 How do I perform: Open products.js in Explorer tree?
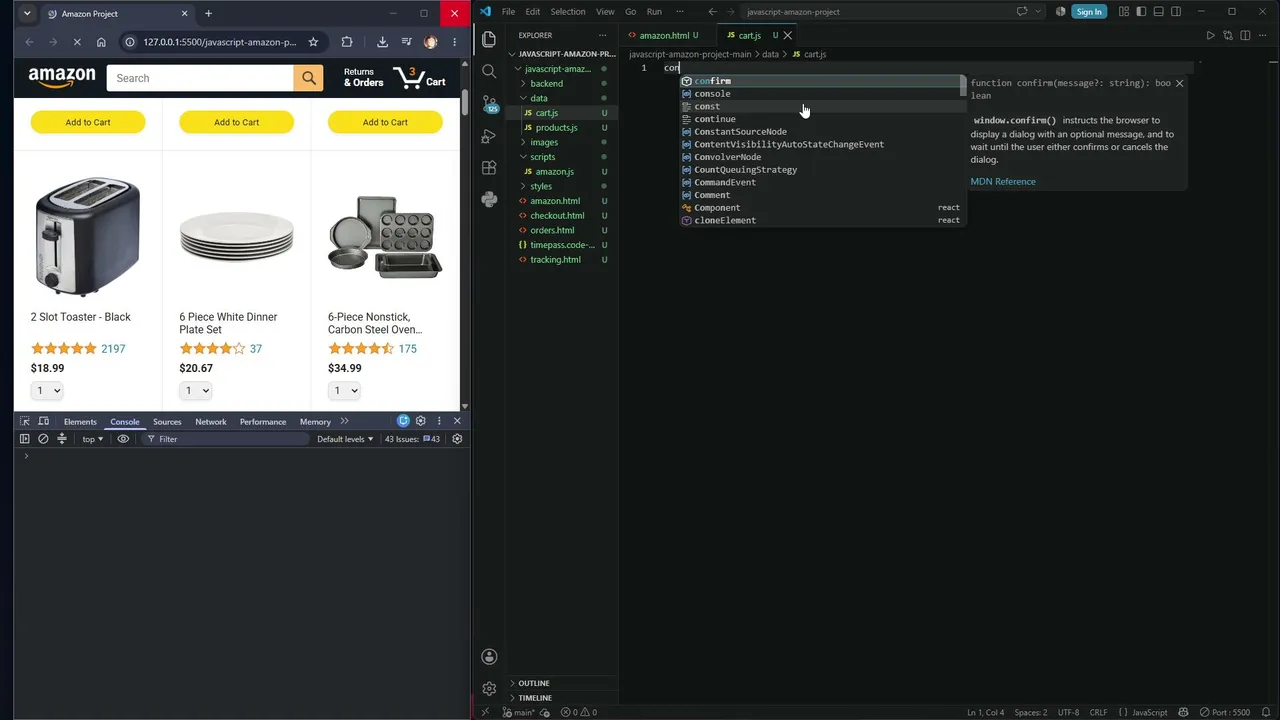click(x=556, y=127)
